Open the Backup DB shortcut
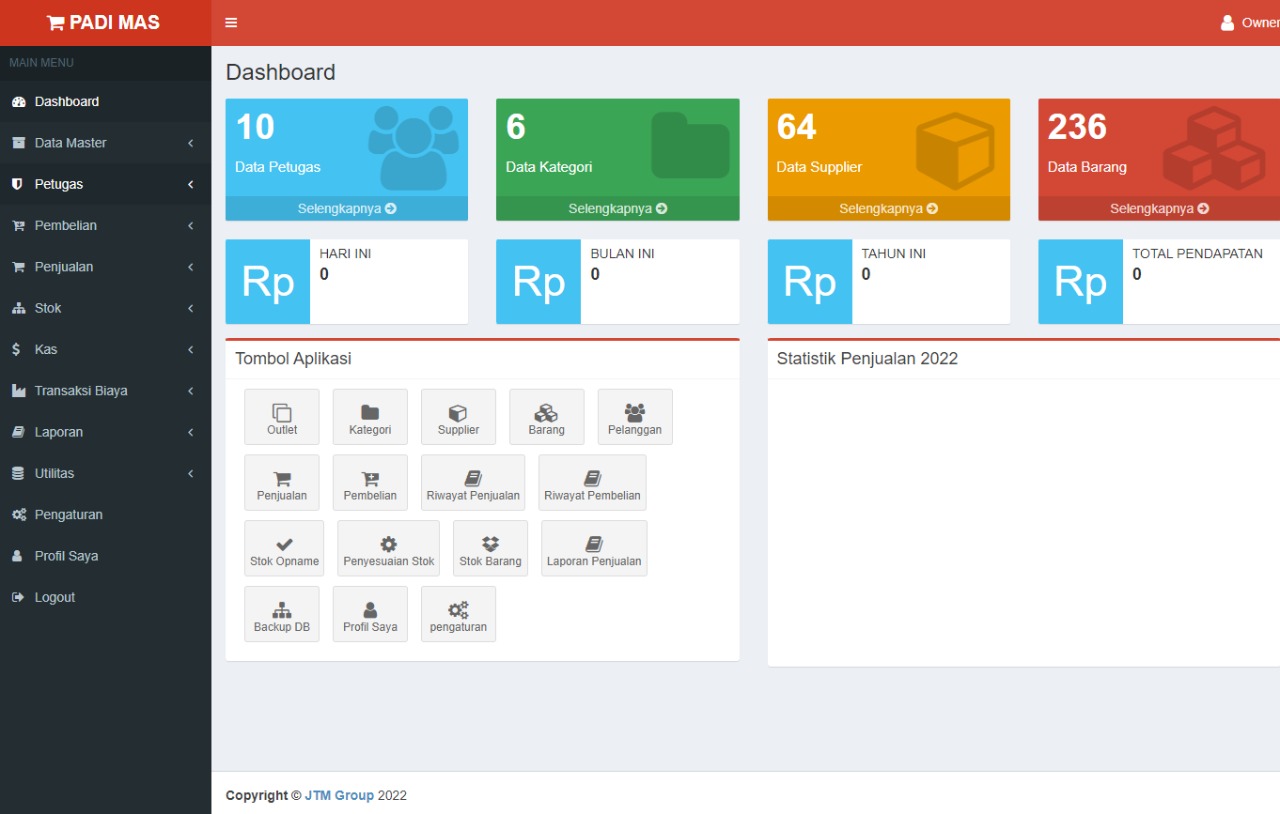The height and width of the screenshot is (814, 1280). coord(282,614)
